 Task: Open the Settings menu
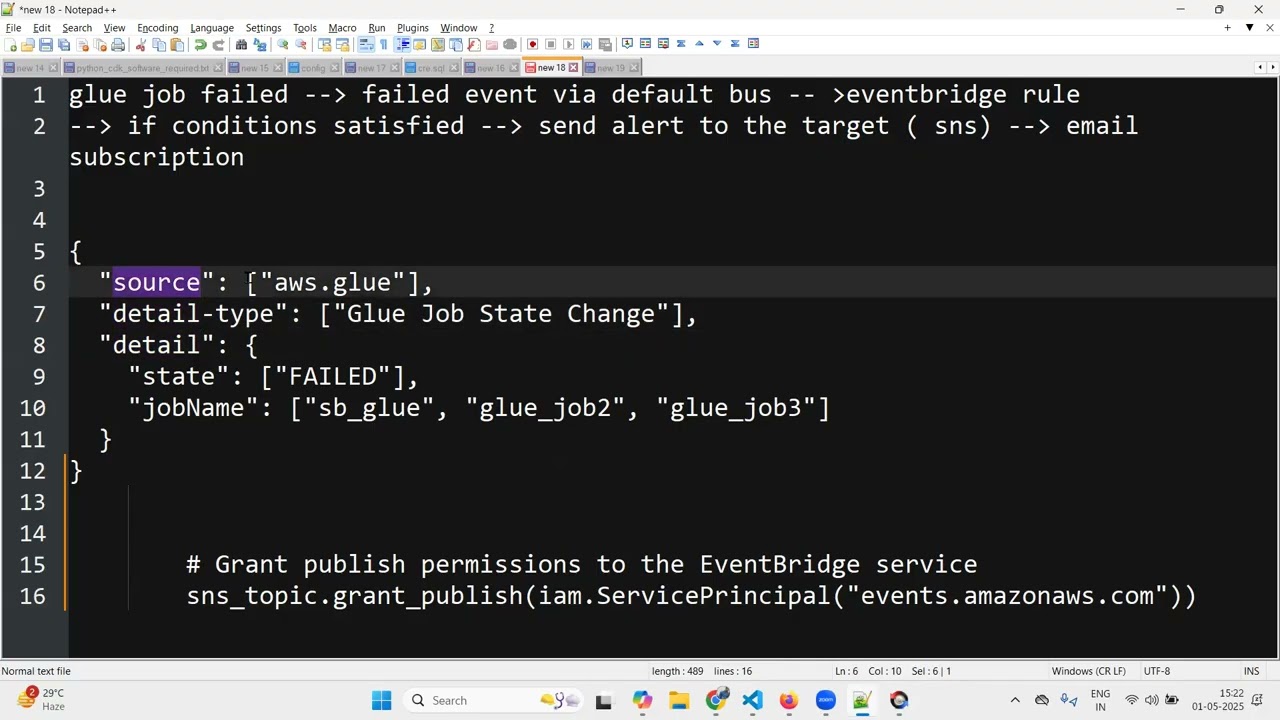(263, 28)
